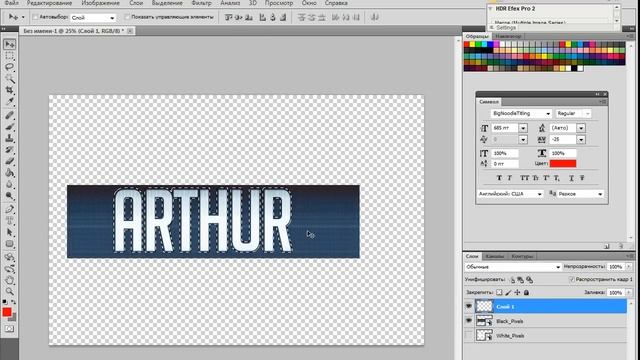640x360 pixels.
Task: Switch to the Навигатор tab
Action: (x=508, y=36)
